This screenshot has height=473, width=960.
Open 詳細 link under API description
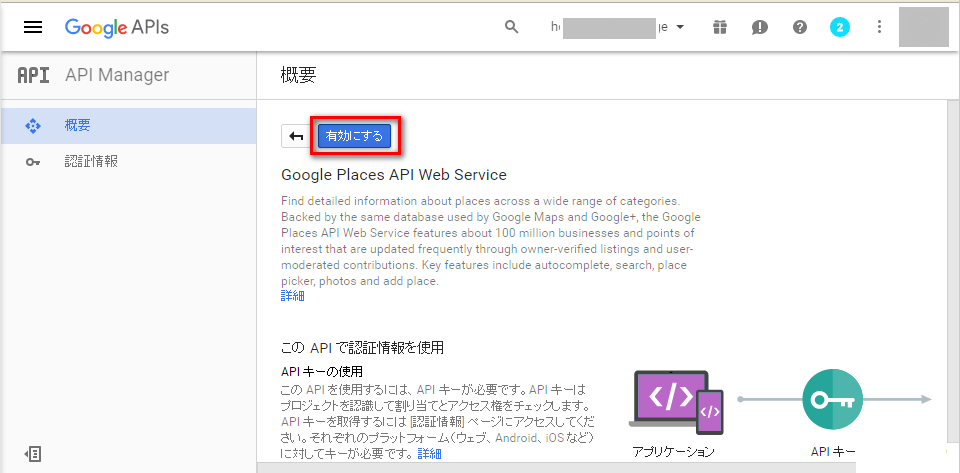click(293, 297)
